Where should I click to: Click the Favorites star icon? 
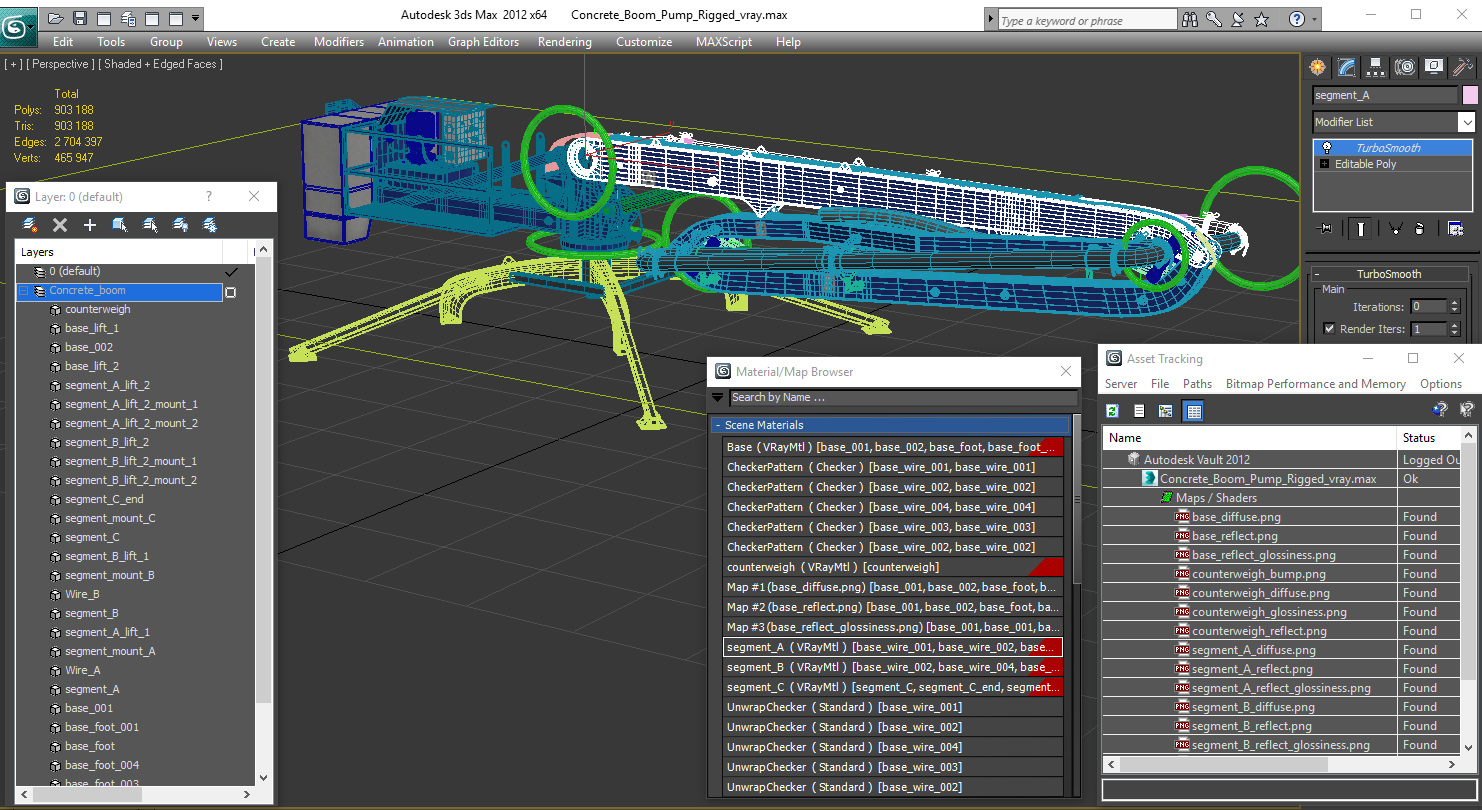tap(1262, 19)
